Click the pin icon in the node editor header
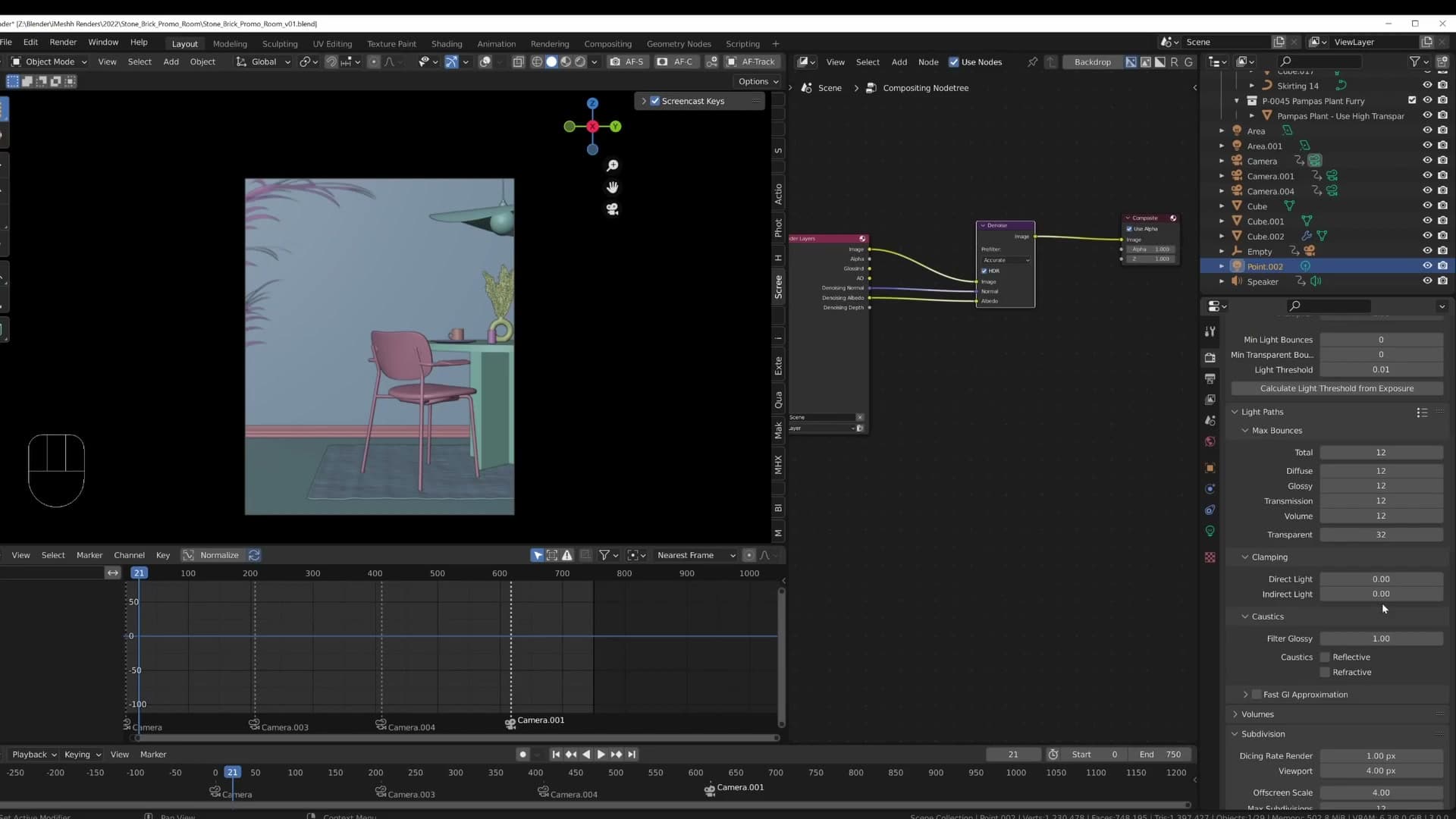This screenshot has width=1456, height=819. (1032, 62)
